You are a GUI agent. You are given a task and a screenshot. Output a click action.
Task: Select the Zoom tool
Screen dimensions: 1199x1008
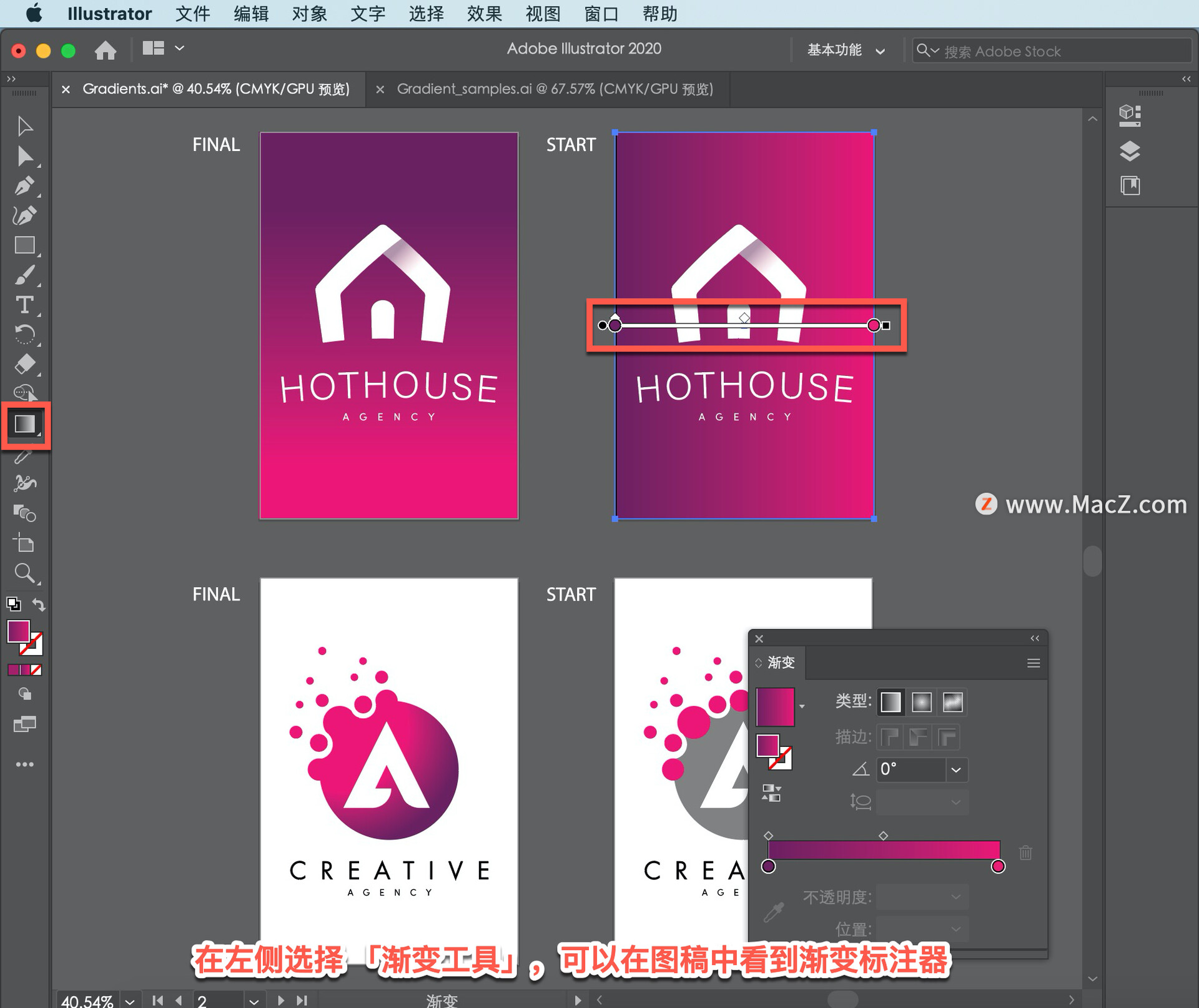tap(25, 573)
